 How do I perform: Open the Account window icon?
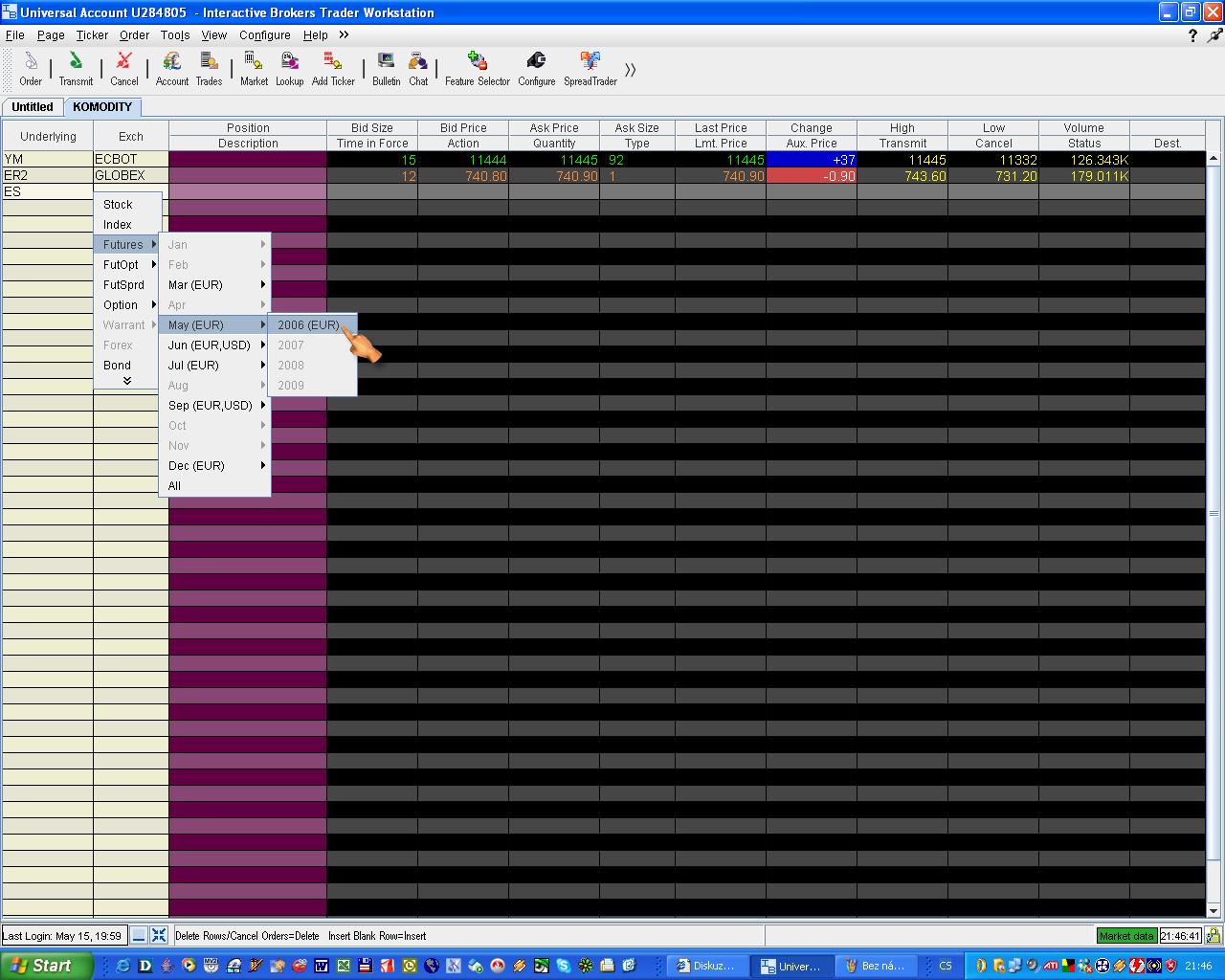pyautogui.click(x=172, y=69)
